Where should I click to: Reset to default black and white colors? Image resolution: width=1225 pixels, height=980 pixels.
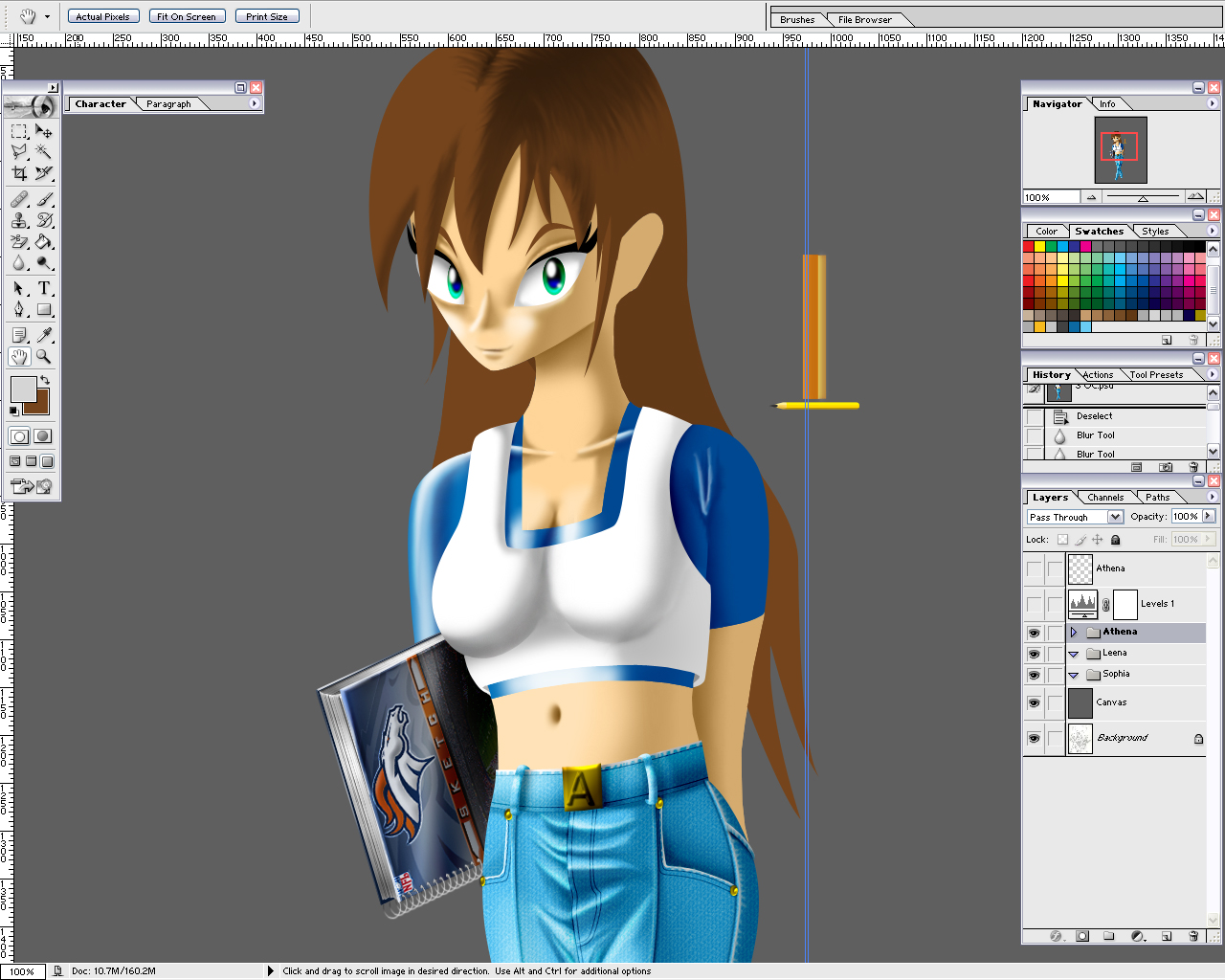[13, 411]
